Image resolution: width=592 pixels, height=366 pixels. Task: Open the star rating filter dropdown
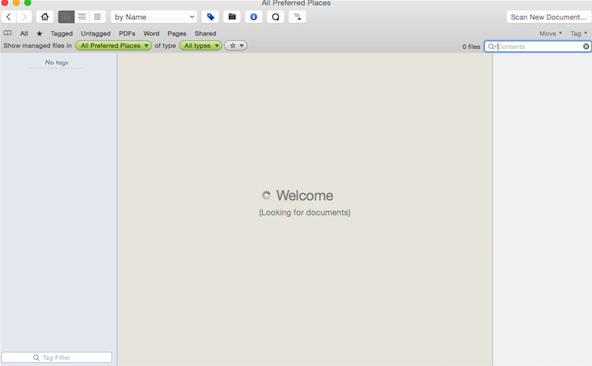click(x=236, y=46)
